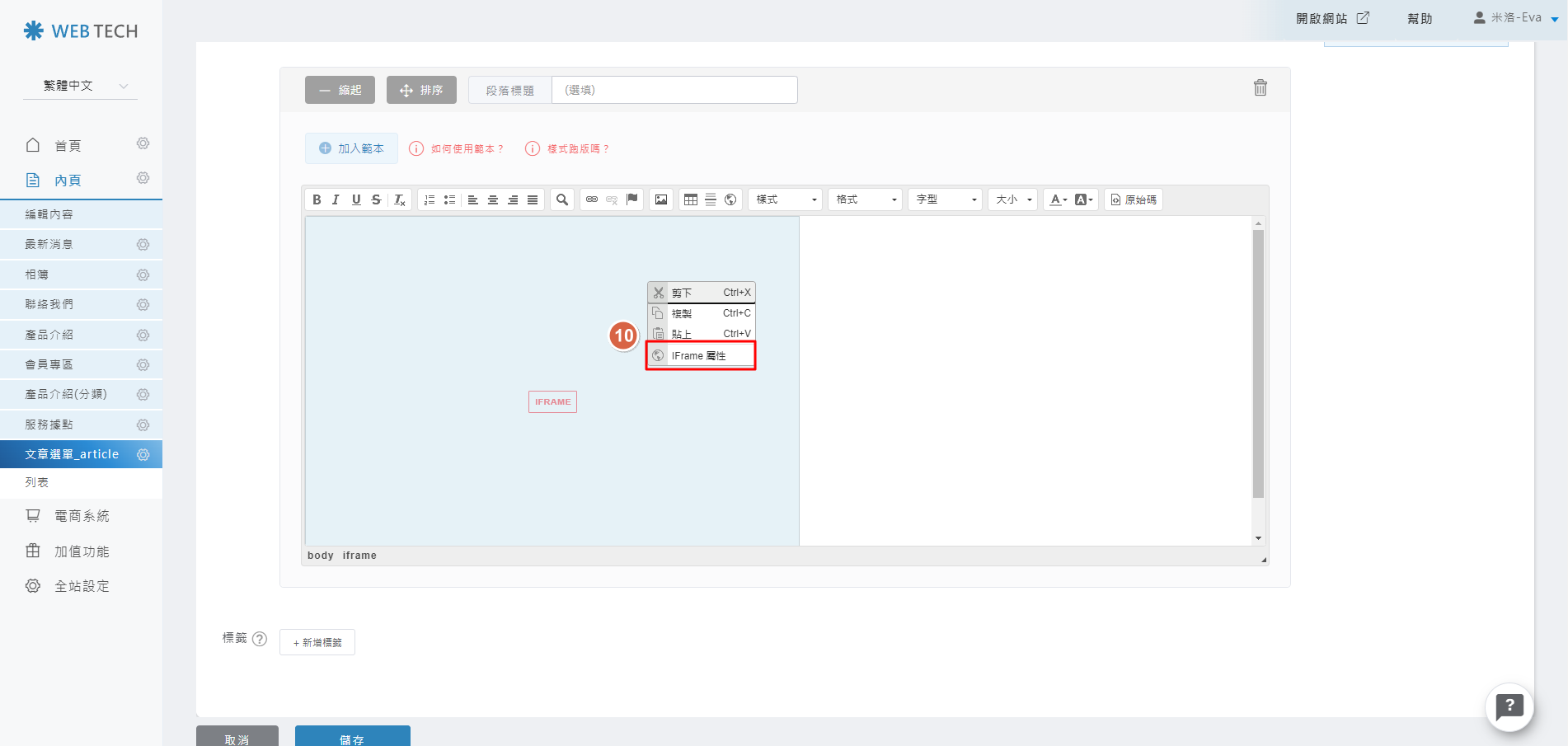The image size is (1568, 746).
Task: Click the 加入範本 button
Action: coord(351,148)
